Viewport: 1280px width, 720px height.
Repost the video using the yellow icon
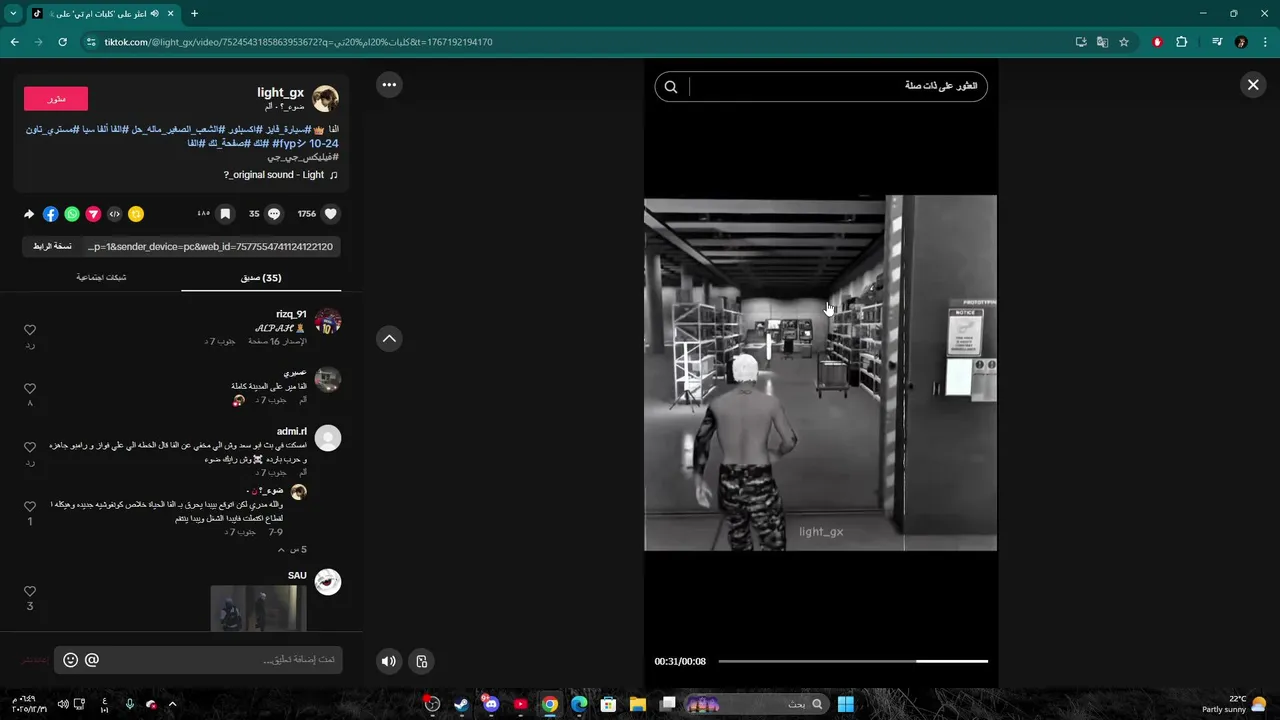[136, 214]
